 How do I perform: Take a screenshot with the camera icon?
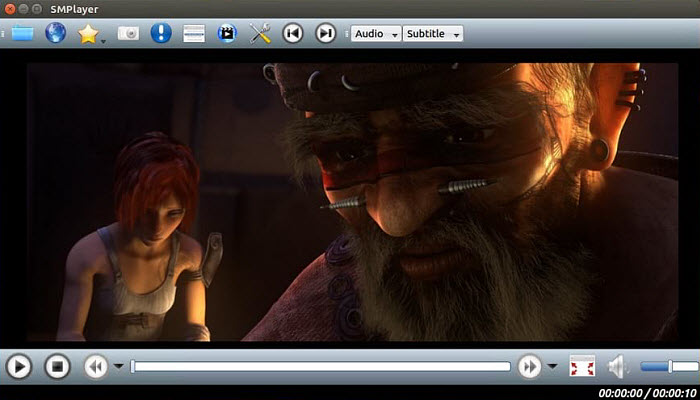[x=128, y=33]
